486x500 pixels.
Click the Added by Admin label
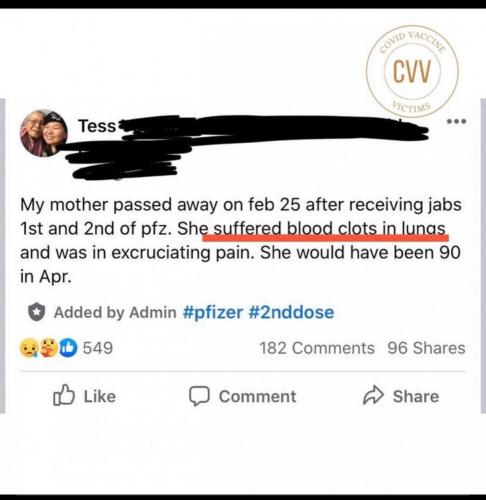[x=115, y=312]
